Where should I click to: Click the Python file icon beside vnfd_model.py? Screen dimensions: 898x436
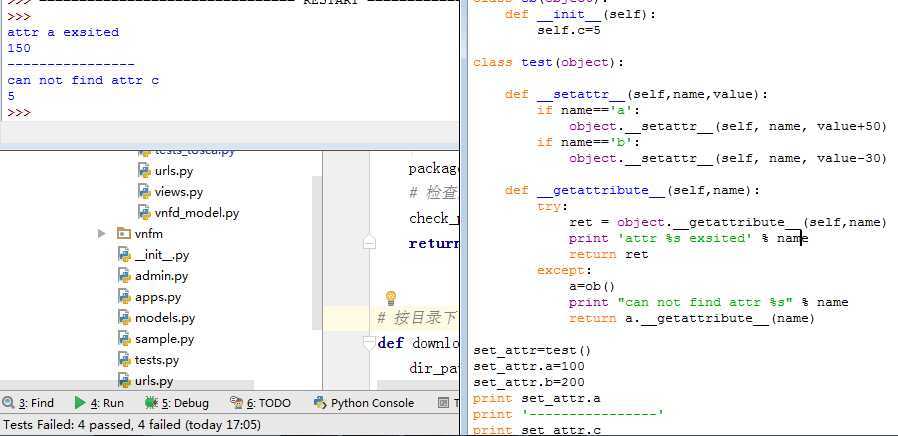[144, 213]
